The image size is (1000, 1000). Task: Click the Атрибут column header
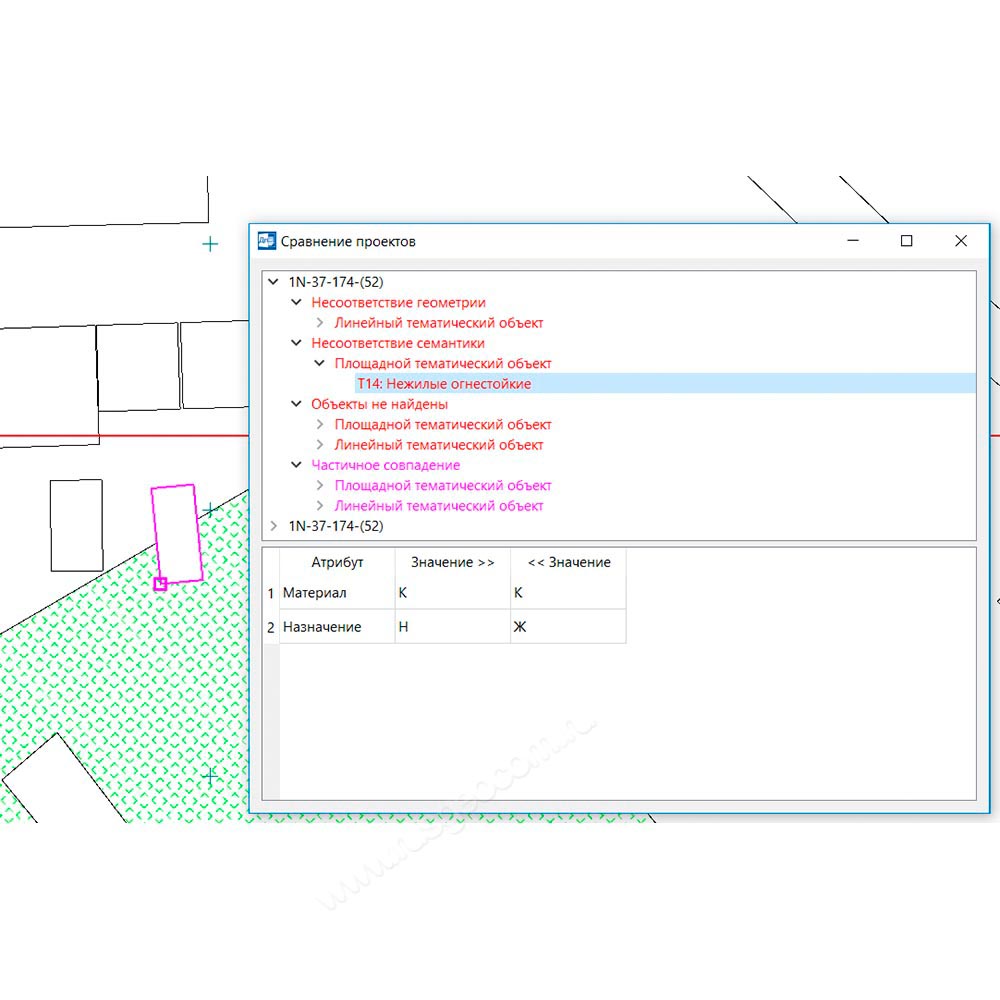[x=337, y=562]
